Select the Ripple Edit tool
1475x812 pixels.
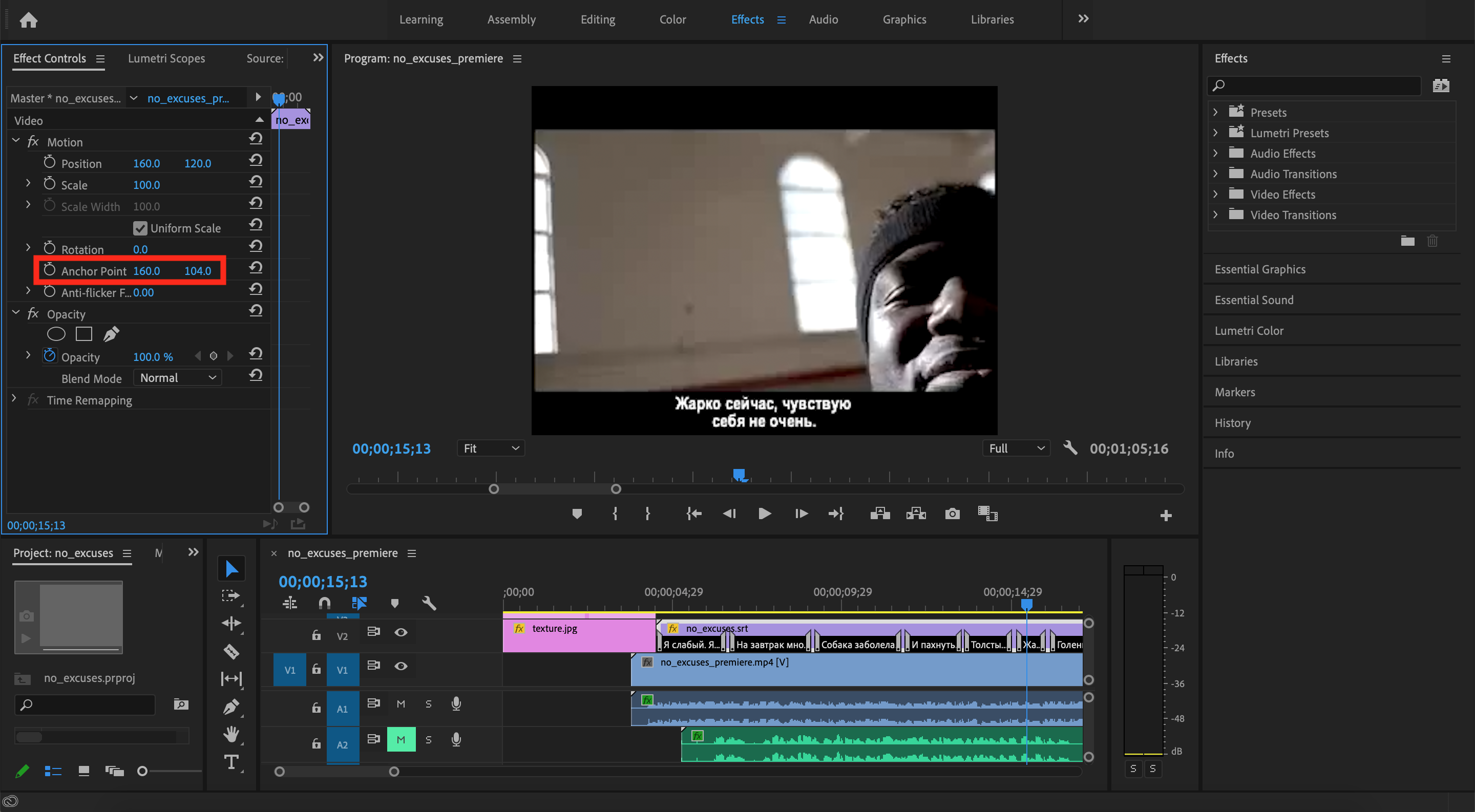coord(231,623)
